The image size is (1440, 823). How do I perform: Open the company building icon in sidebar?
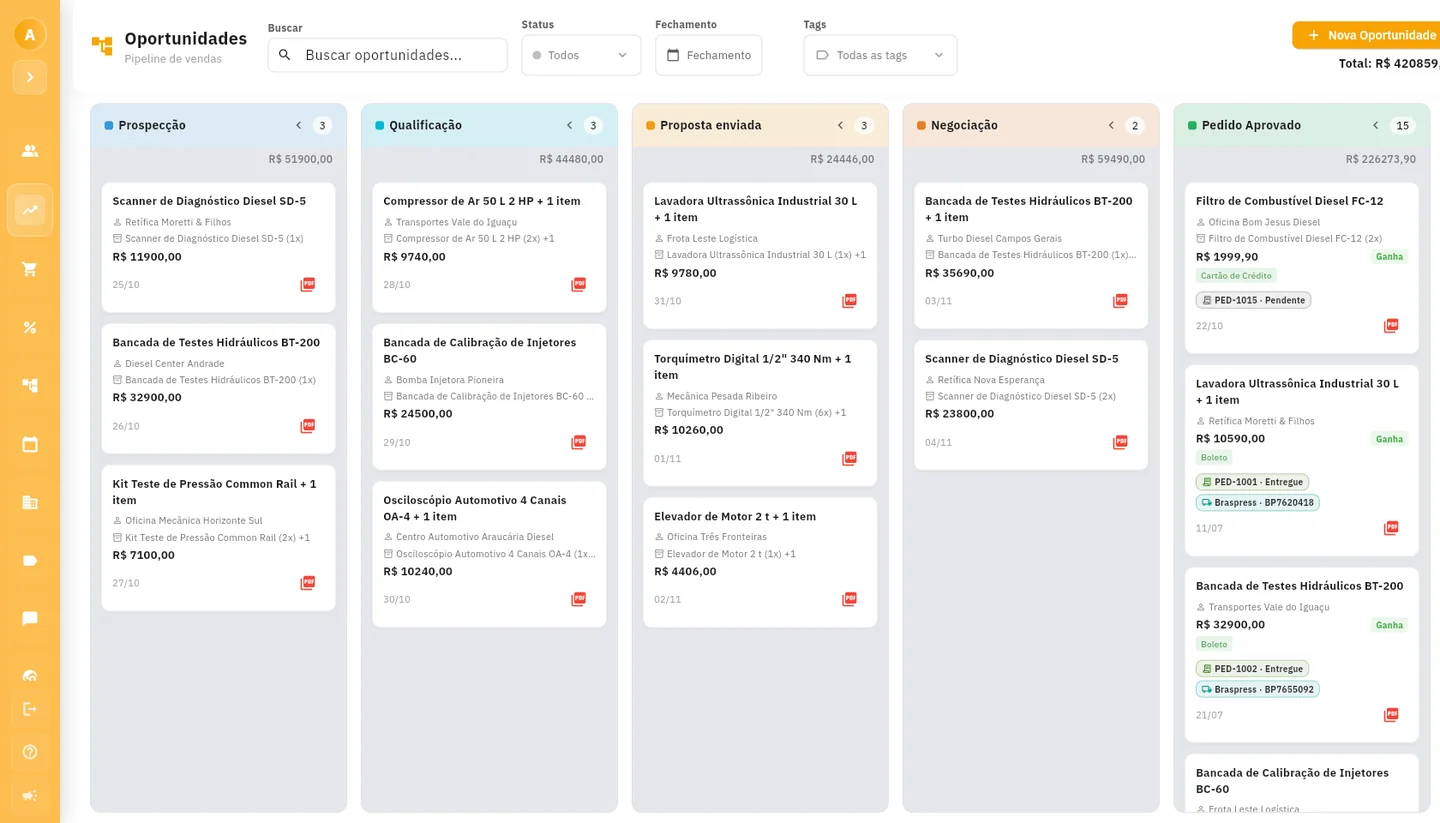30,502
